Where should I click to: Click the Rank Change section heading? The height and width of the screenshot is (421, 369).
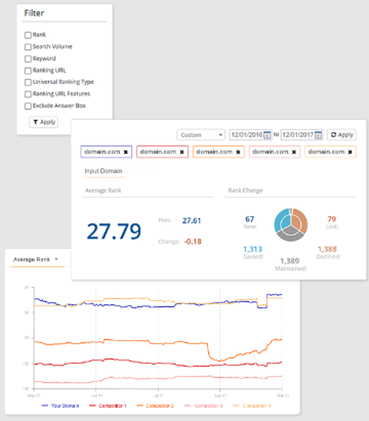(245, 190)
